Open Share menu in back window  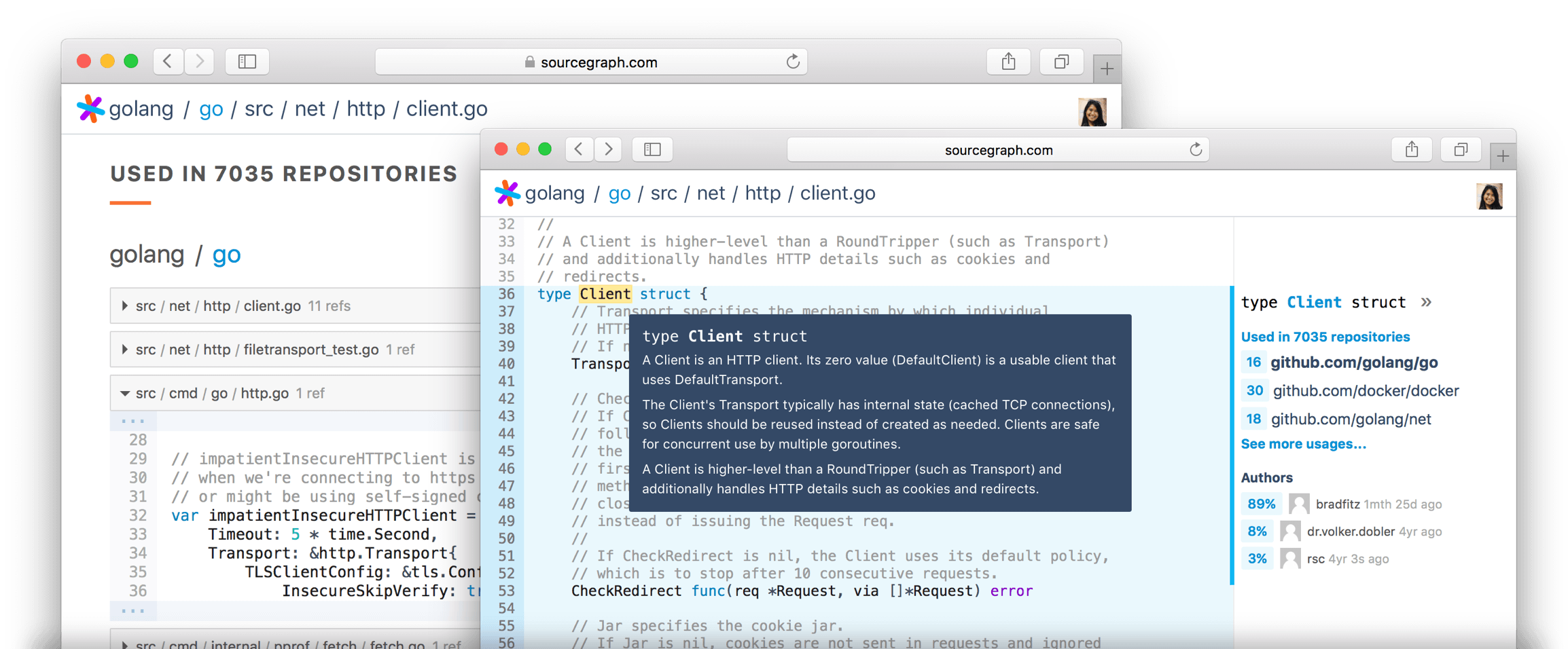[1009, 62]
